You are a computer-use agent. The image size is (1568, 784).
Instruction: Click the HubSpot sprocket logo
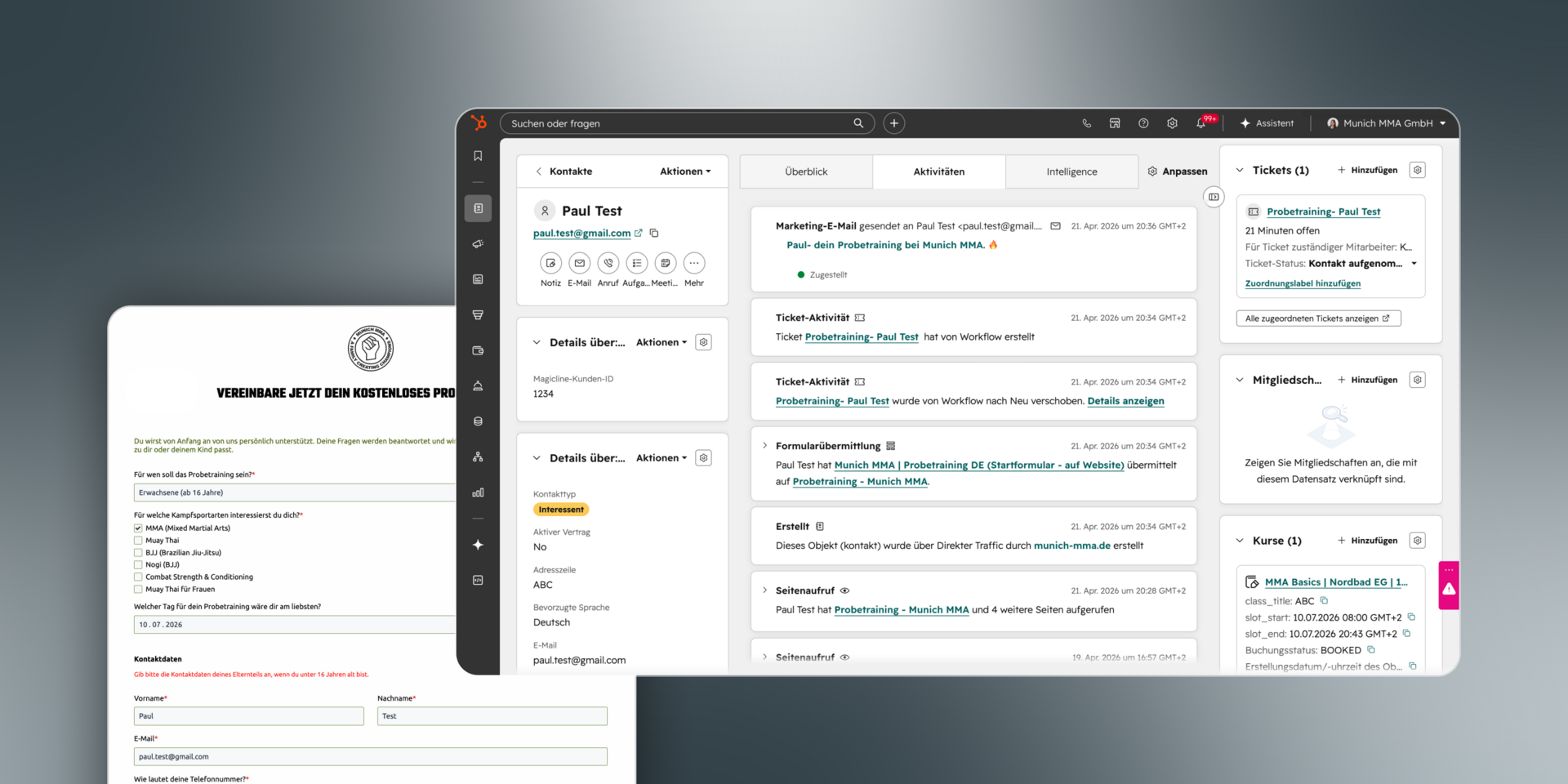pyautogui.click(x=479, y=122)
